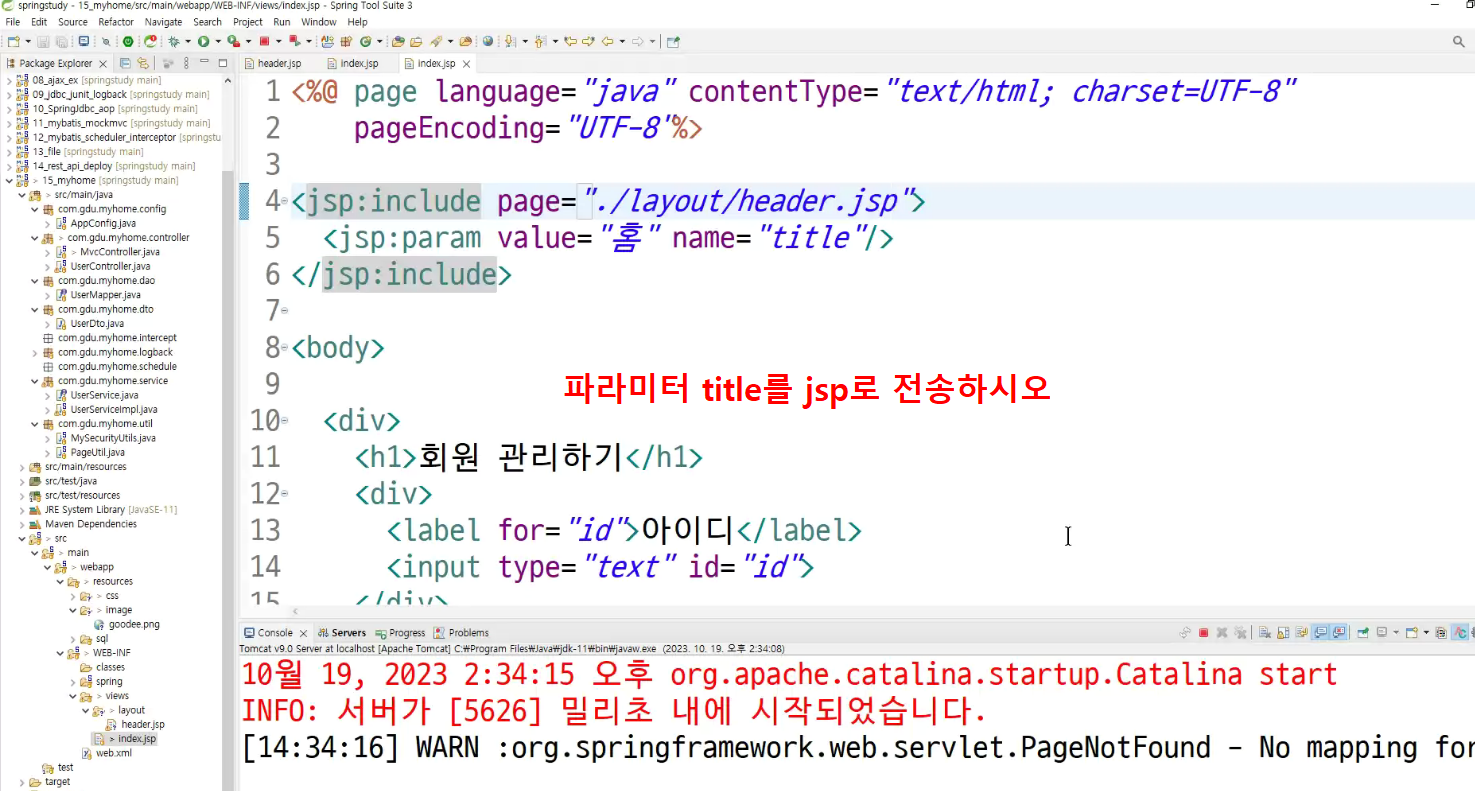Open the File menu

13,21
